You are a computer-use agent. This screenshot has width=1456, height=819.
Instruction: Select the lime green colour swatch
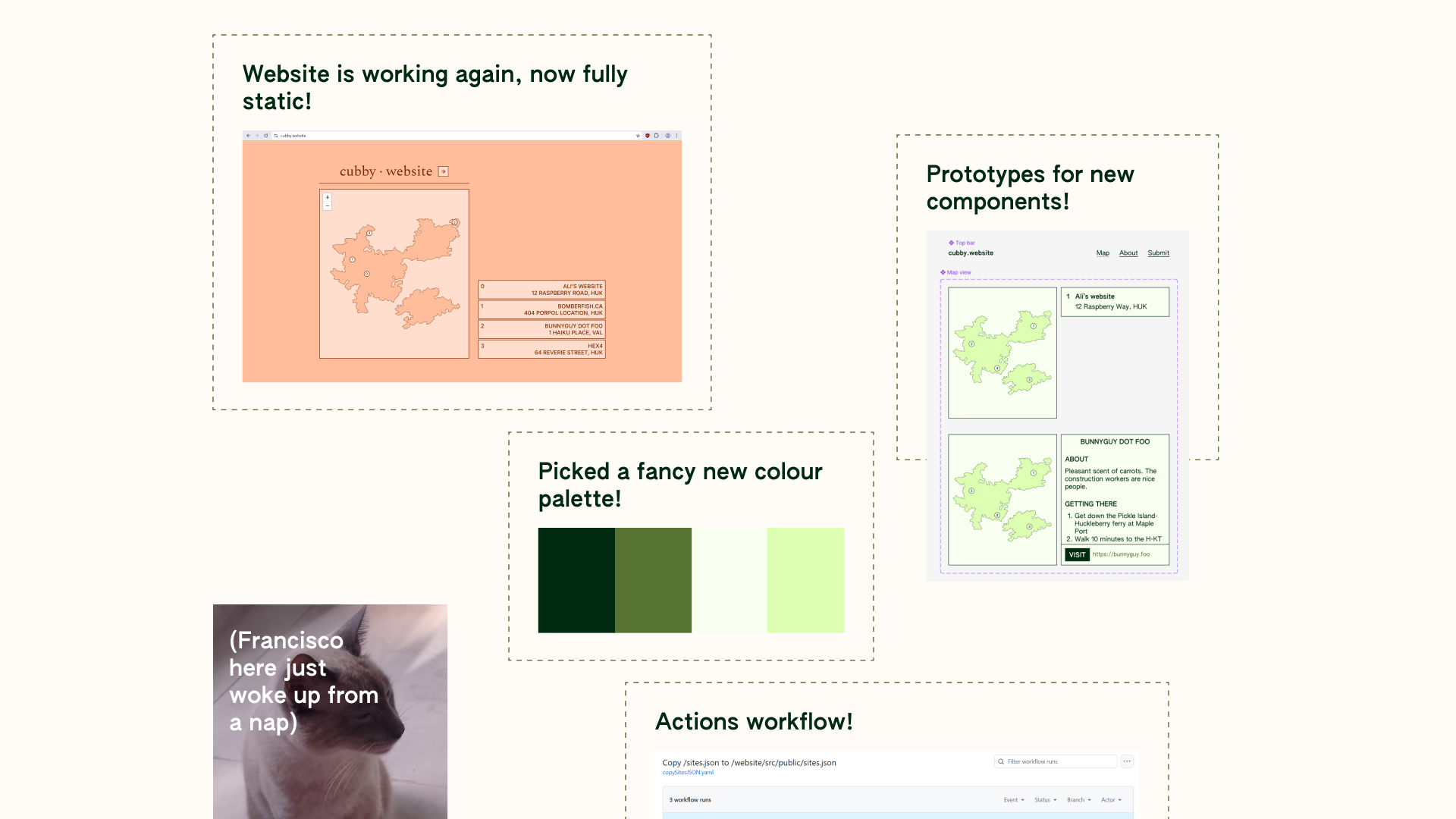[x=805, y=580]
